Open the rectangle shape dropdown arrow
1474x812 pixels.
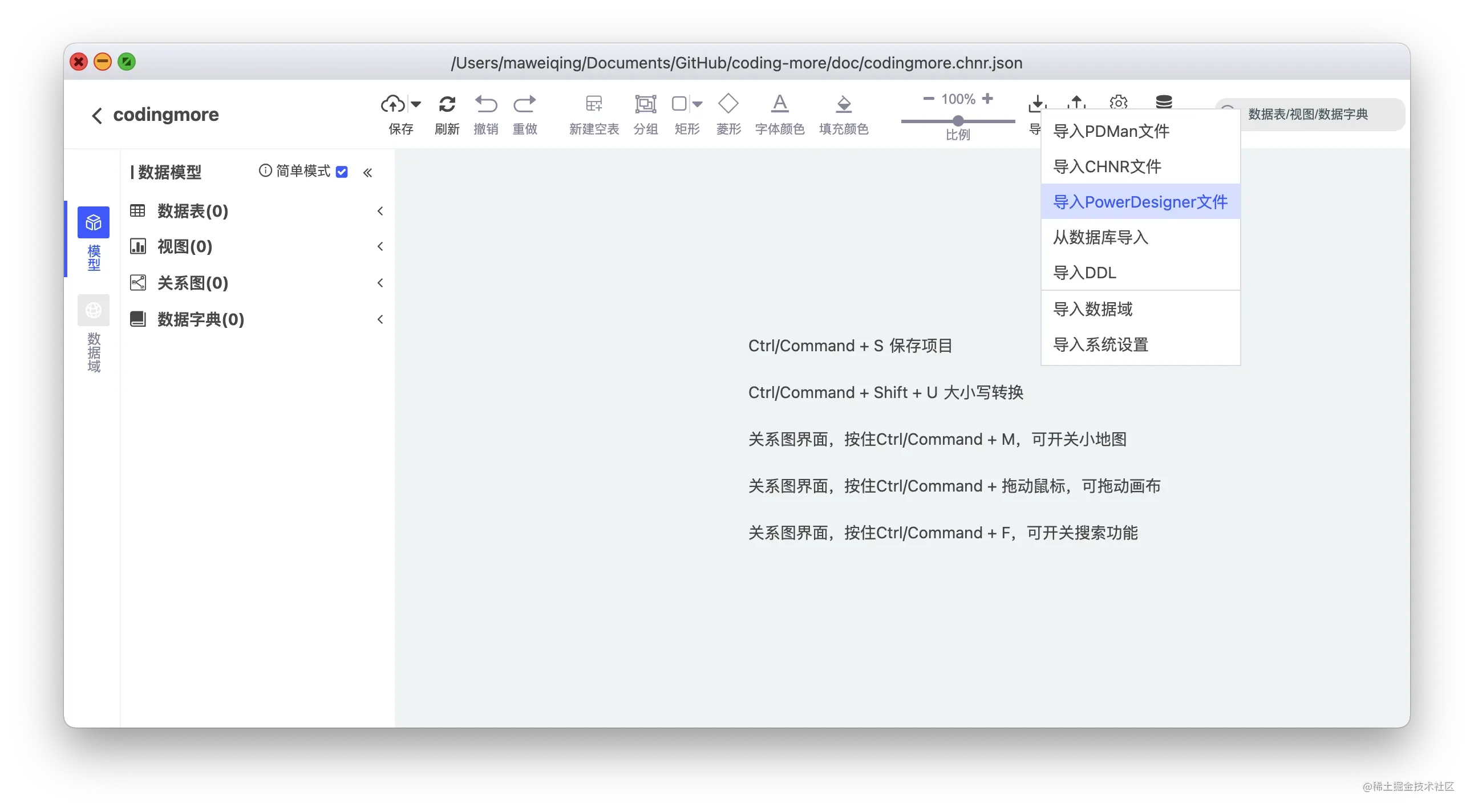tap(697, 104)
